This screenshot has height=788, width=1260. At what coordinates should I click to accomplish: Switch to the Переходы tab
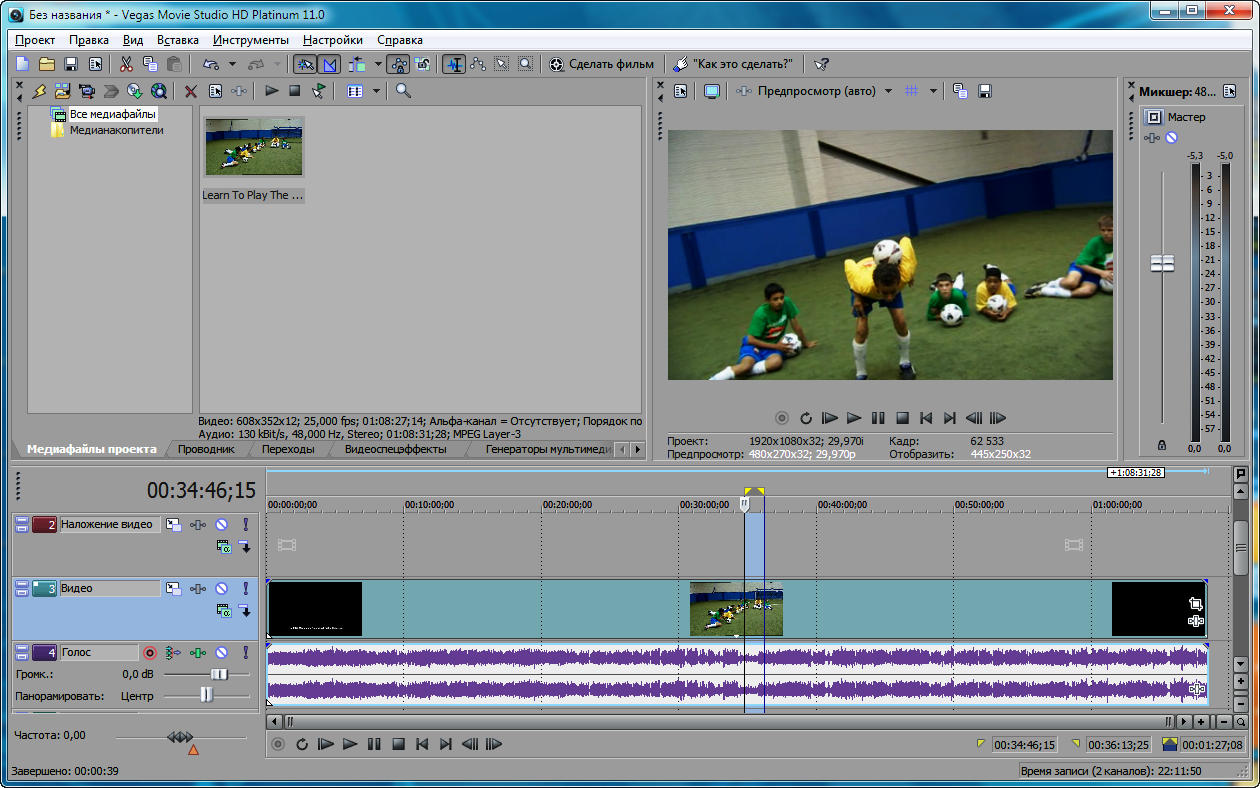click(x=288, y=449)
